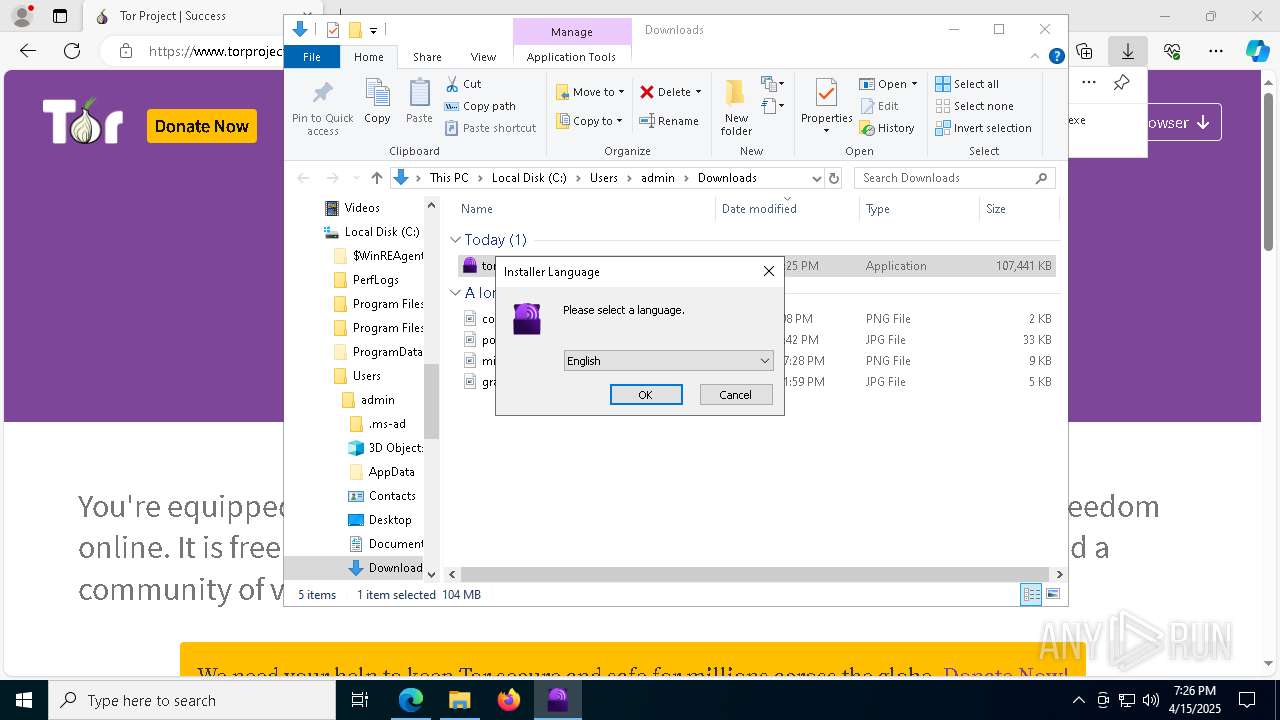Expand the Copy to dropdown
This screenshot has width=1280, height=720.
(x=620, y=121)
